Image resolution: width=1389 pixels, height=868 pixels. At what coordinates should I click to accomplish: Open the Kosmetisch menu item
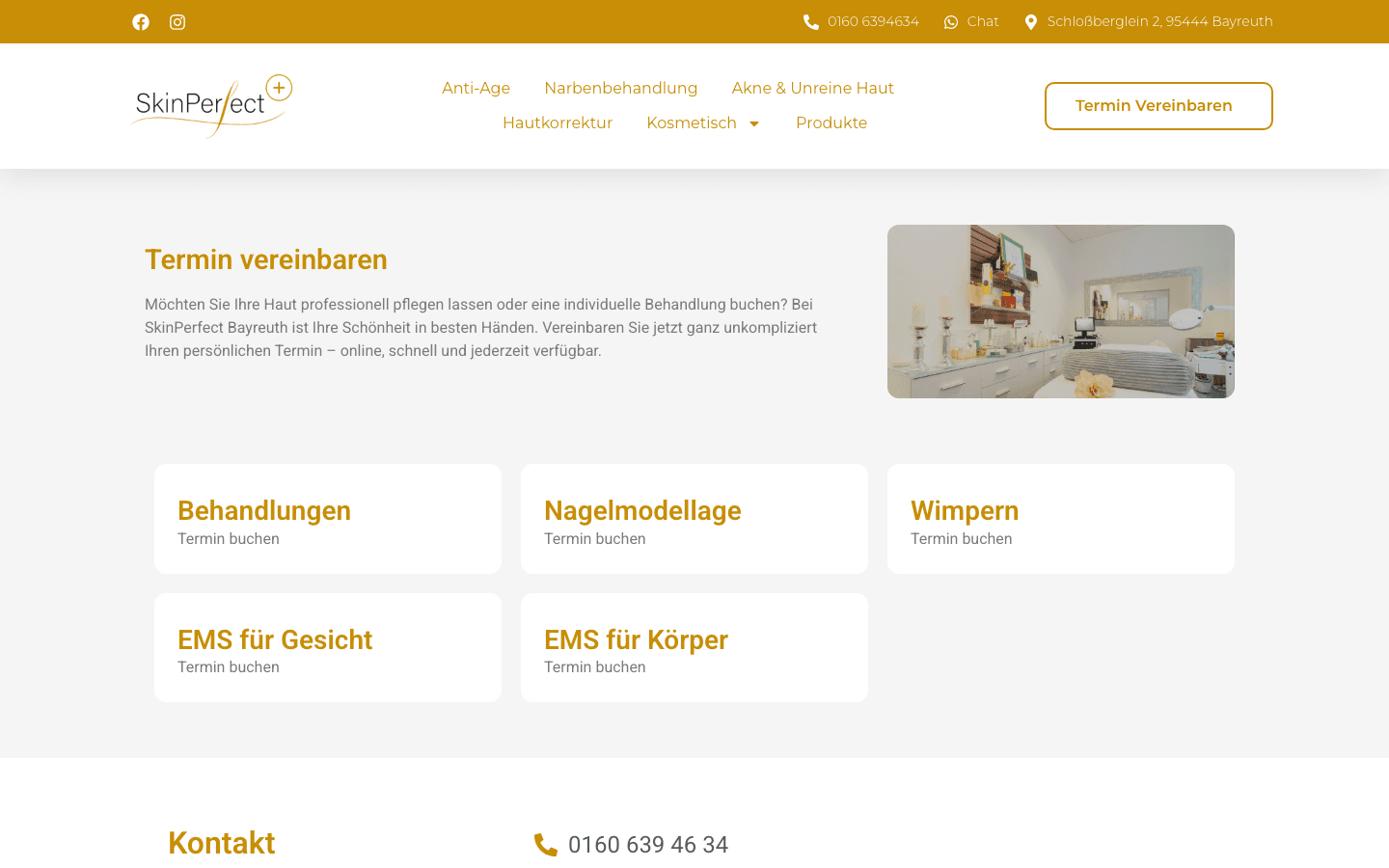692,122
